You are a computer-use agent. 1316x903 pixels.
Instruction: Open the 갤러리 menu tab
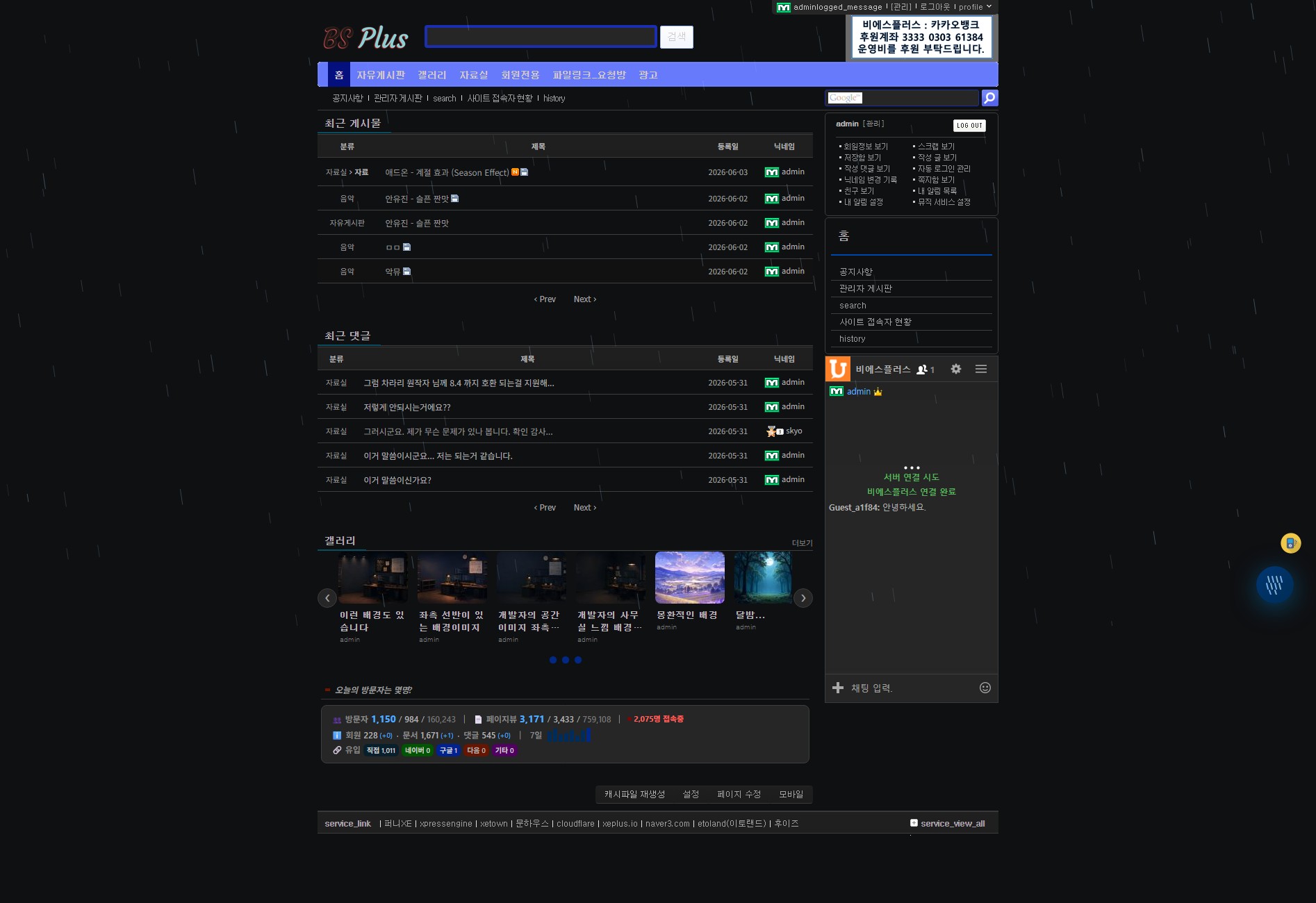coord(432,74)
